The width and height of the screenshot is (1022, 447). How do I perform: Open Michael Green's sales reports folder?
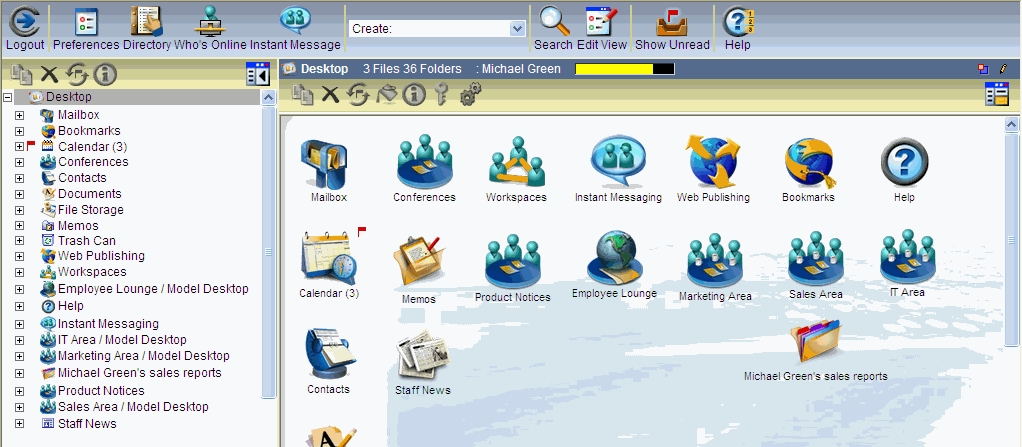click(815, 345)
